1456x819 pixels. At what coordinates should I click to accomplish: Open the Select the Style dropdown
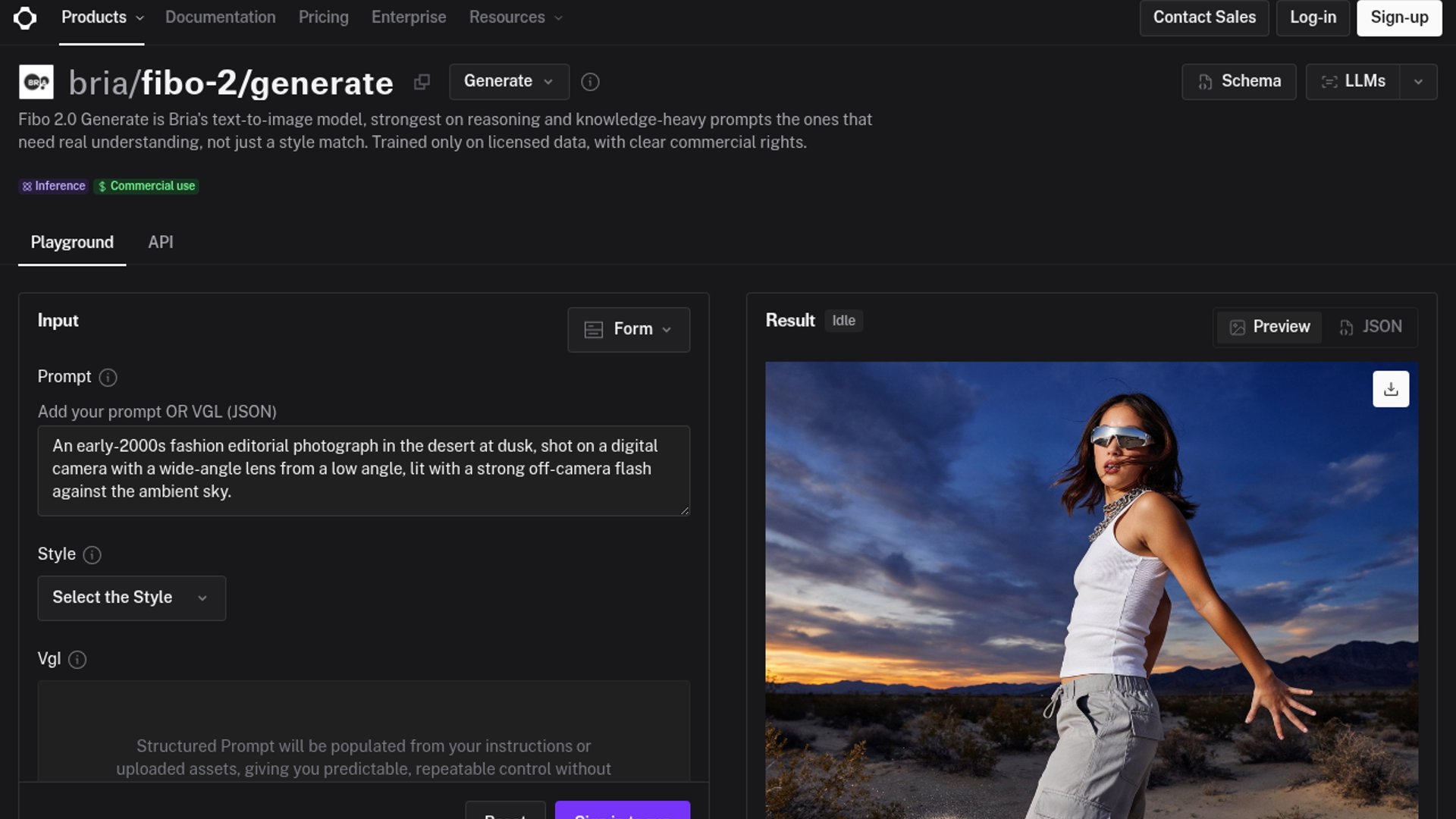coord(132,598)
